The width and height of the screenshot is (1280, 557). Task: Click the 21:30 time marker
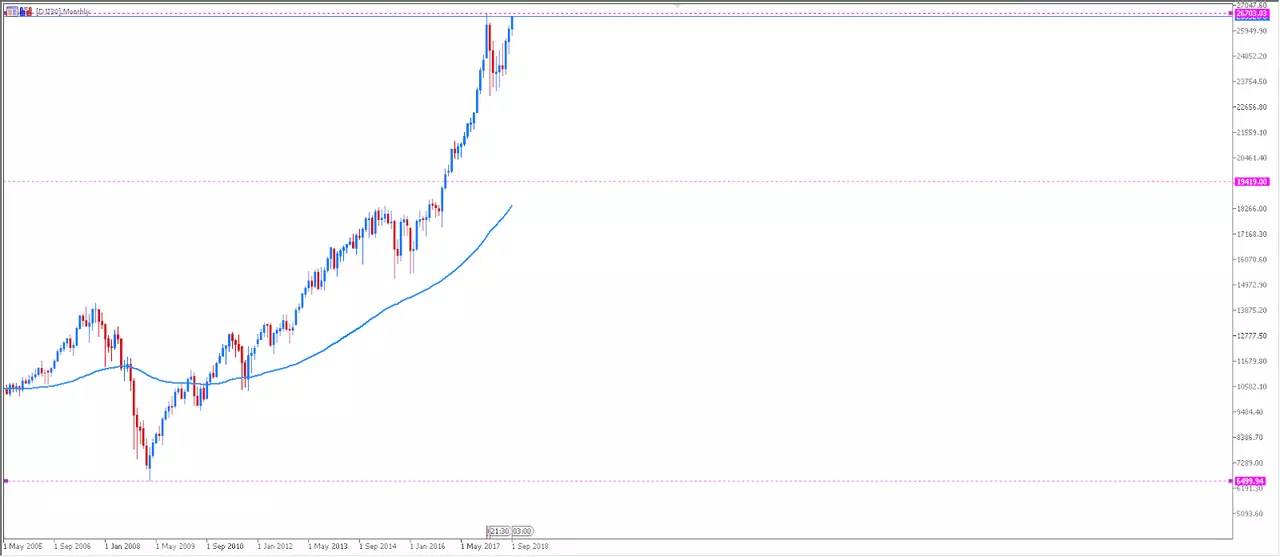(x=499, y=531)
